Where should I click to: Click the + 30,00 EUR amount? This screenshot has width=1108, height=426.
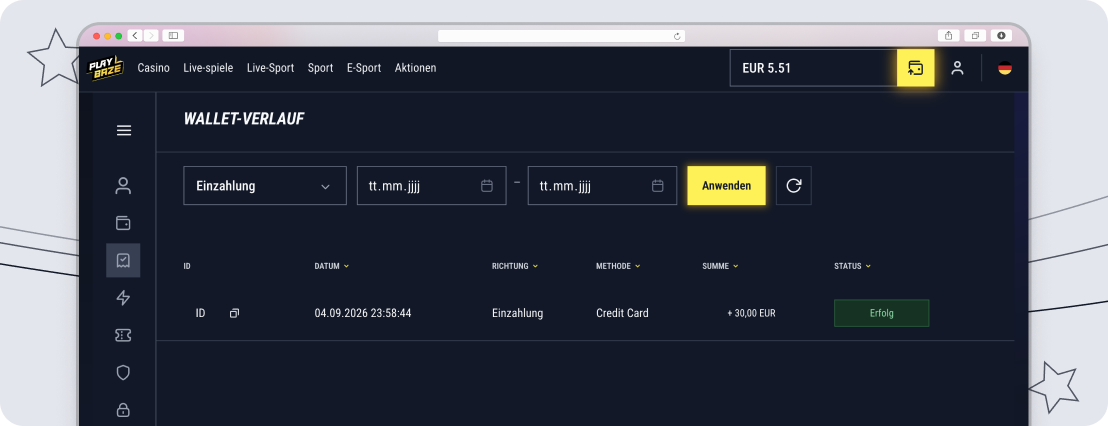tap(751, 313)
